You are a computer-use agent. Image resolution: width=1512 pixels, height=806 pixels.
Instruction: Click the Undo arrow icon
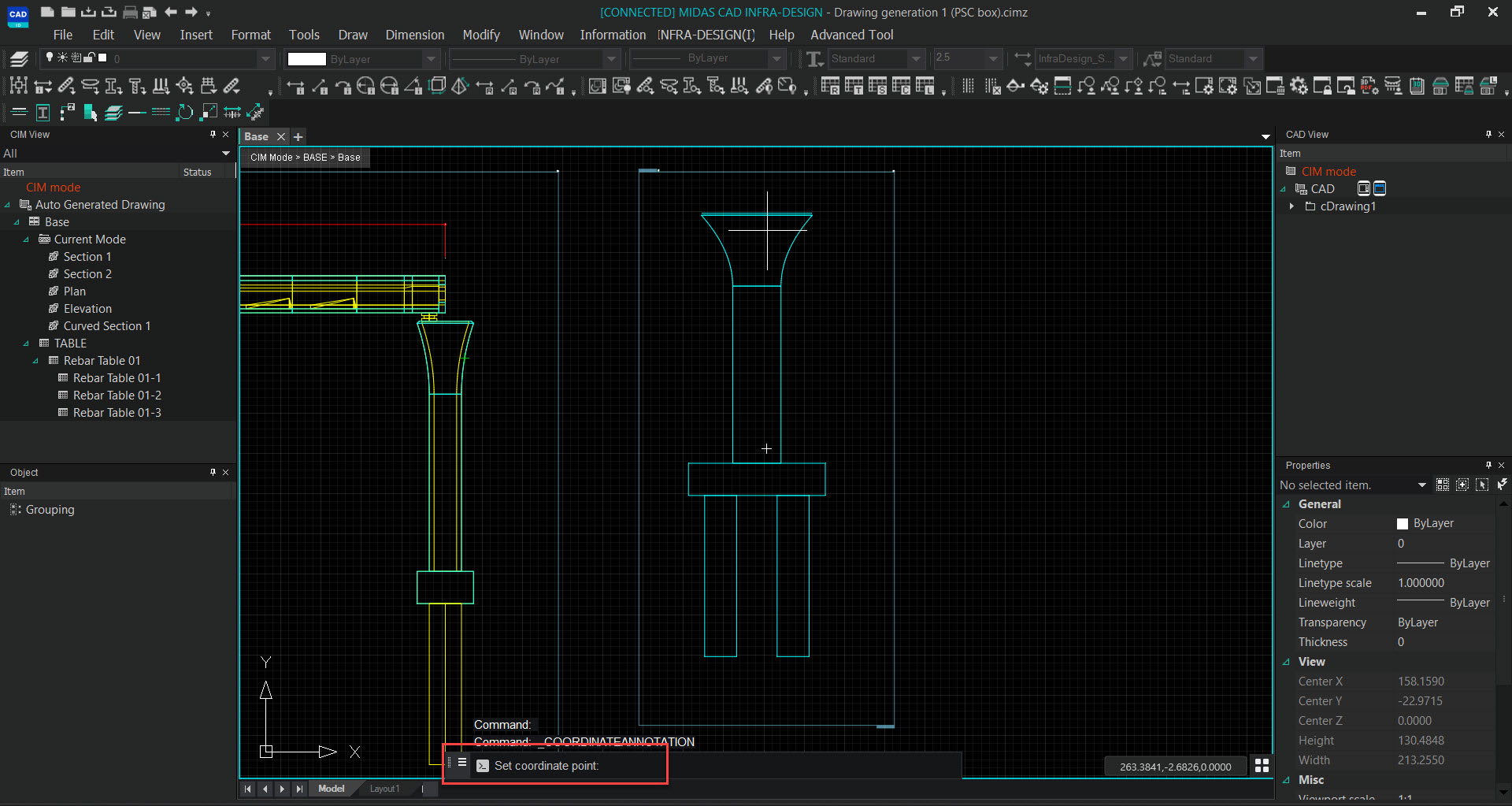[x=171, y=12]
